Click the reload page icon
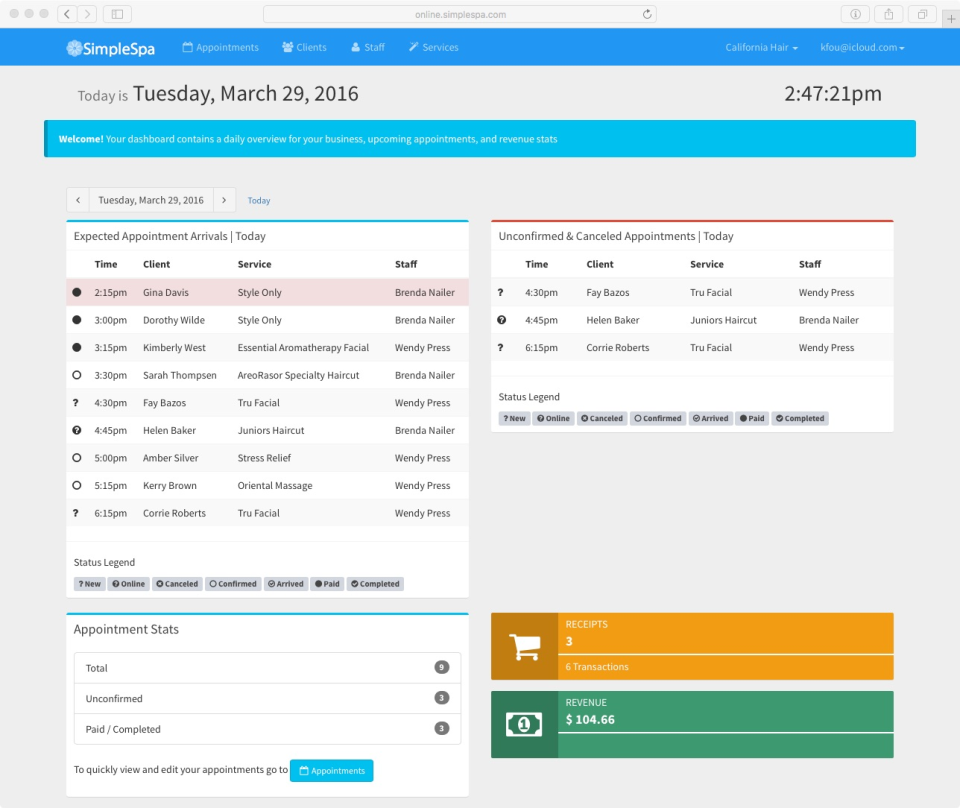Viewport: 960px width, 808px height. [x=647, y=14]
